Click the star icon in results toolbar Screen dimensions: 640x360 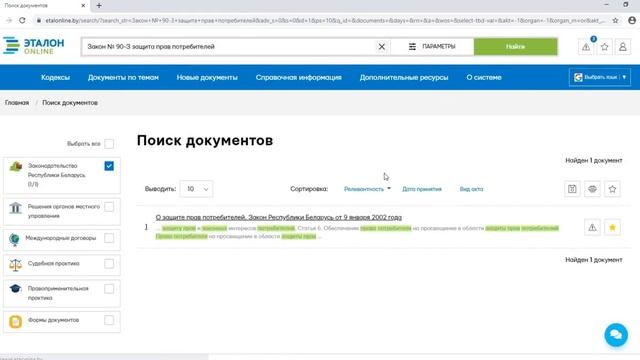[x=612, y=189]
